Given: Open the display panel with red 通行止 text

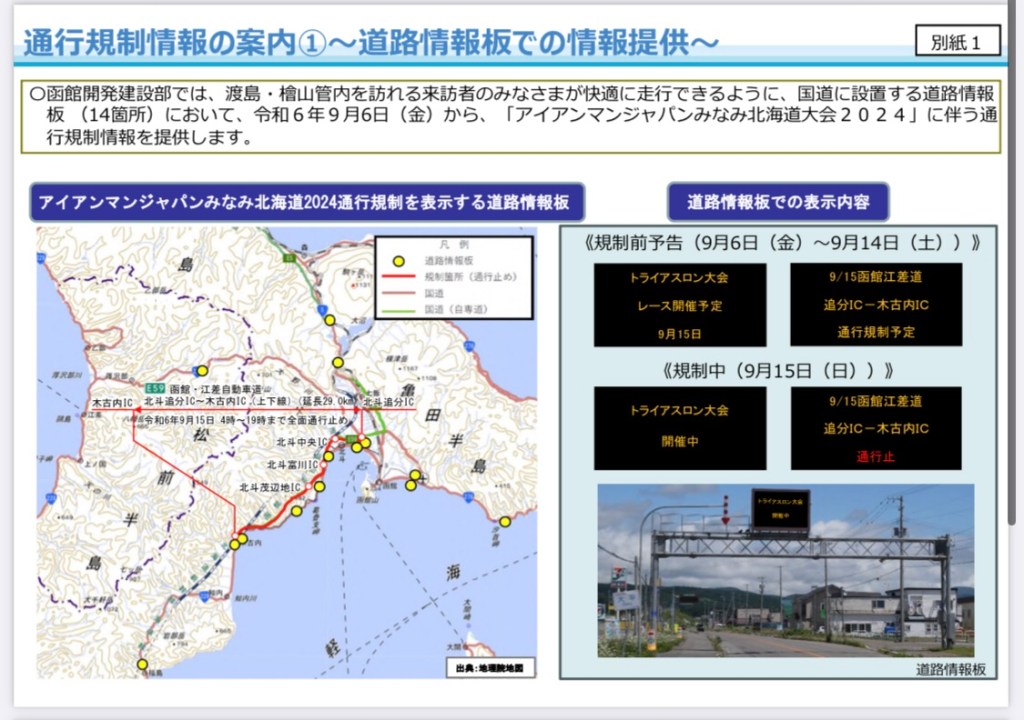Looking at the screenshot, I should coord(876,428).
